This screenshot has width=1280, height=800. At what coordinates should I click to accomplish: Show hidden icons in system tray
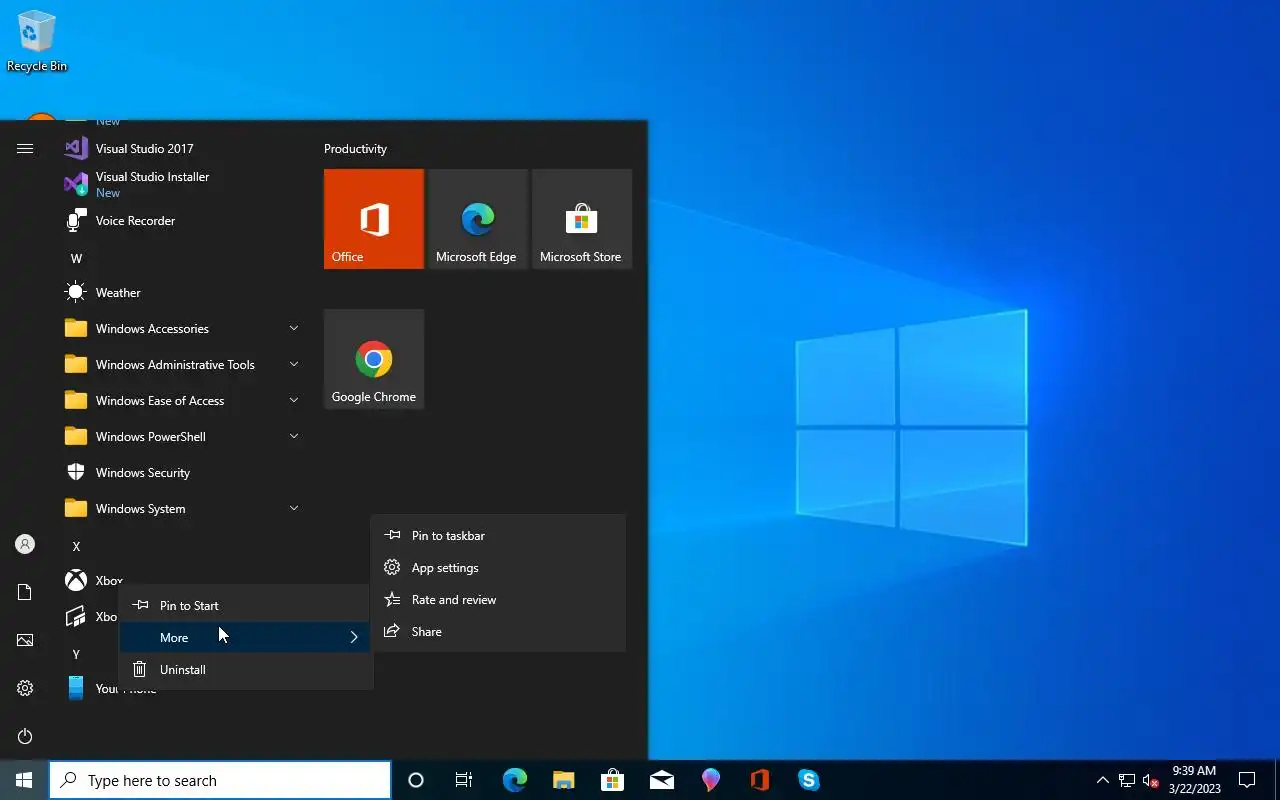1102,780
